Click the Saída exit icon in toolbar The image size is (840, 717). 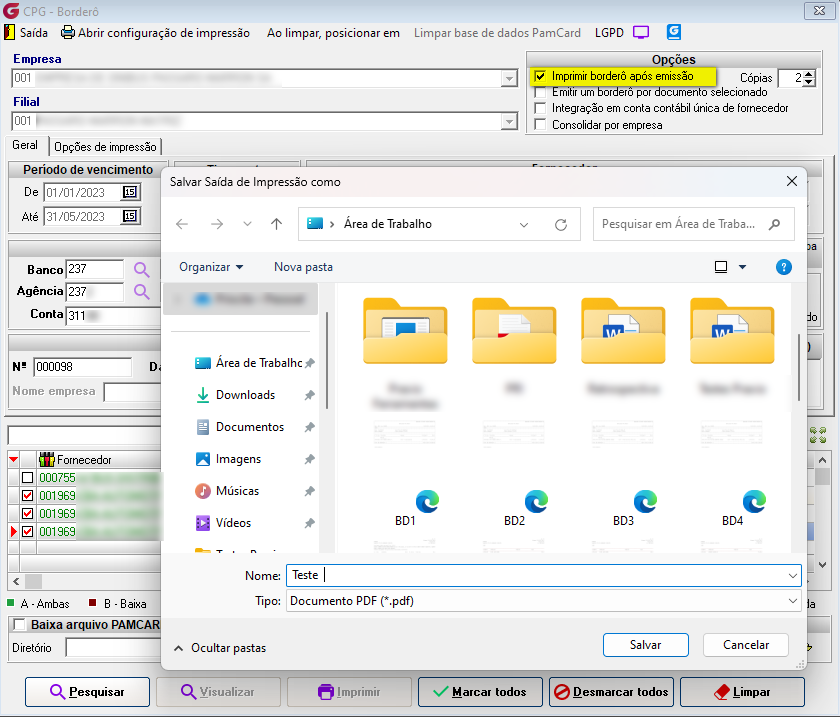pyautogui.click(x=9, y=33)
